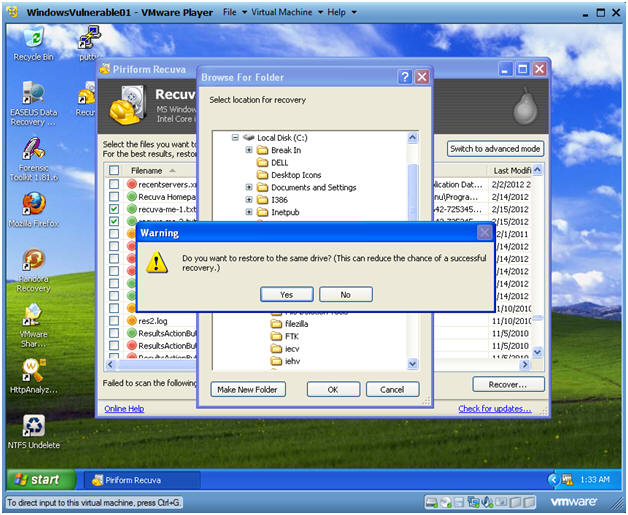Open the Online Help link
The image size is (628, 515).
click(124, 408)
